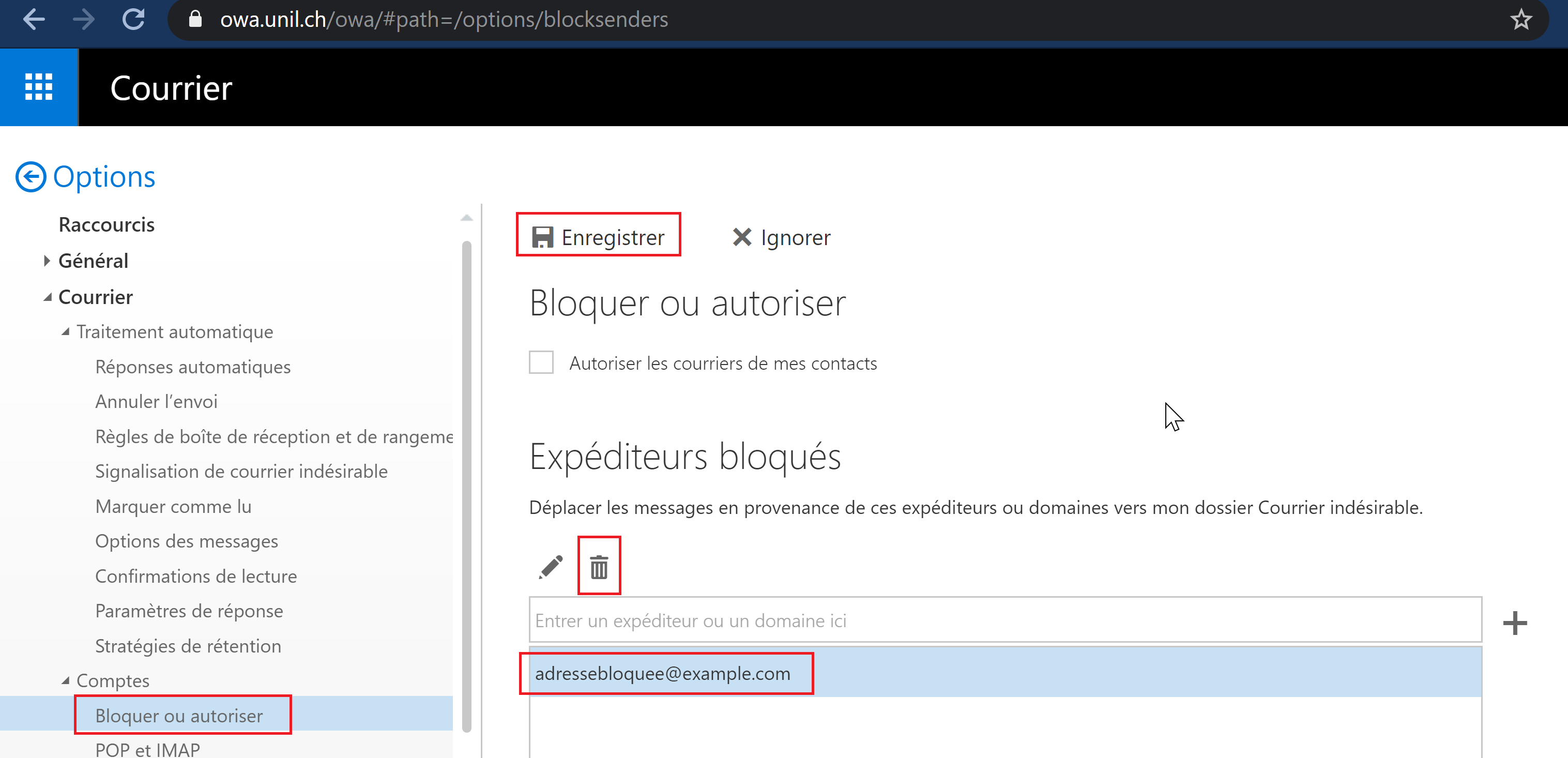Select Signalisation de courrier indésirable
This screenshot has width=1568, height=758.
coord(241,471)
